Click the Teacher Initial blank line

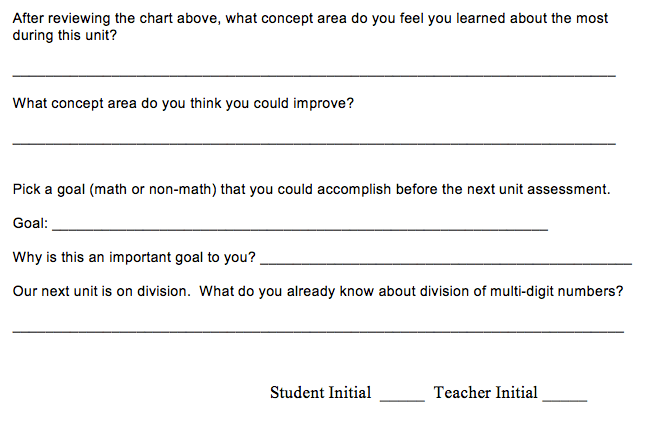564,399
